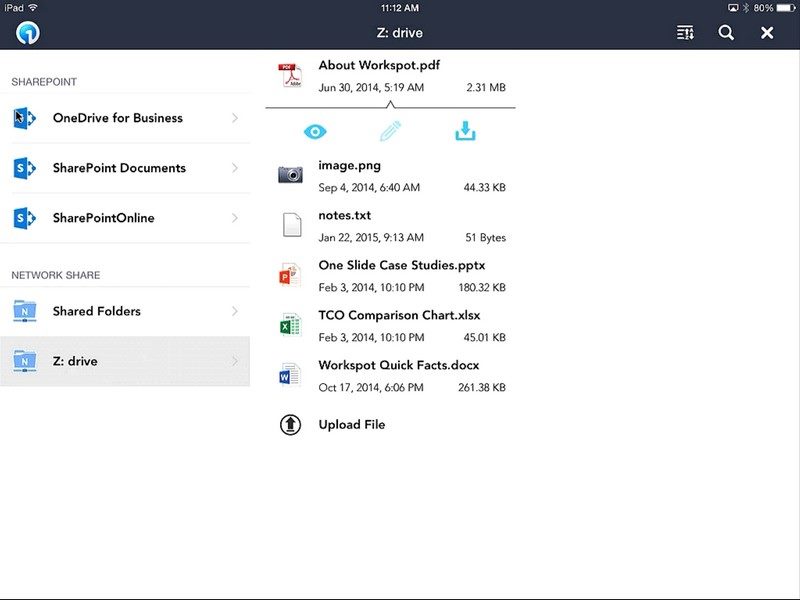800x600 pixels.
Task: Click the 261.38 KB file size
Action: 482,388
